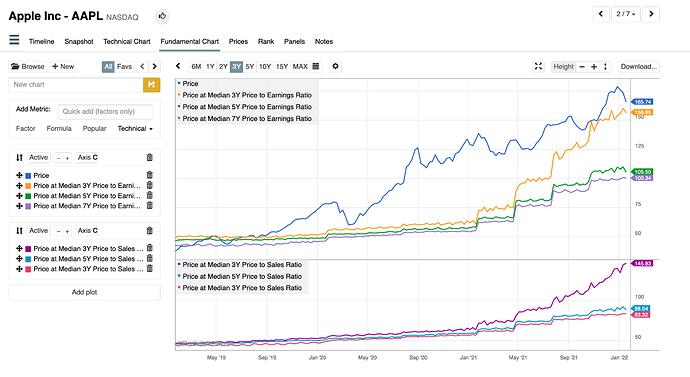Viewport: 690px width, 377px height.
Task: Click Axis C on first plot group
Action: click(x=87, y=157)
